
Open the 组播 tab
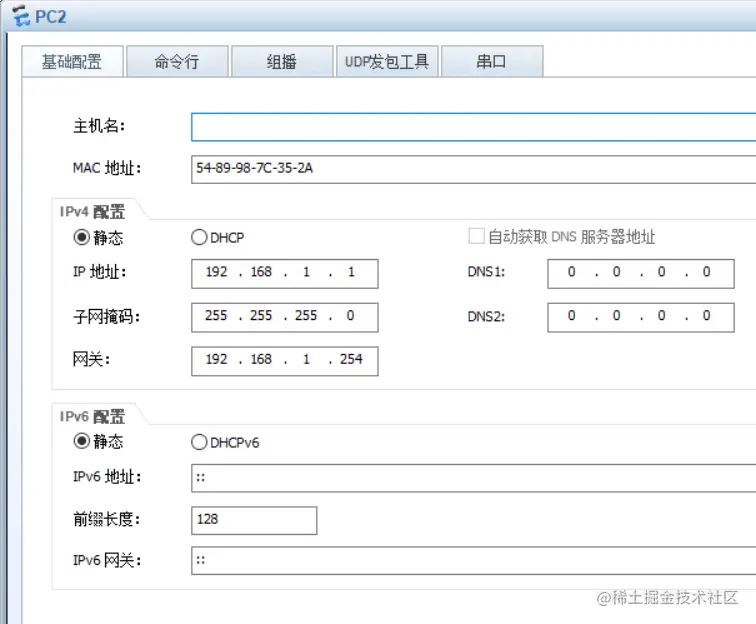coord(282,61)
